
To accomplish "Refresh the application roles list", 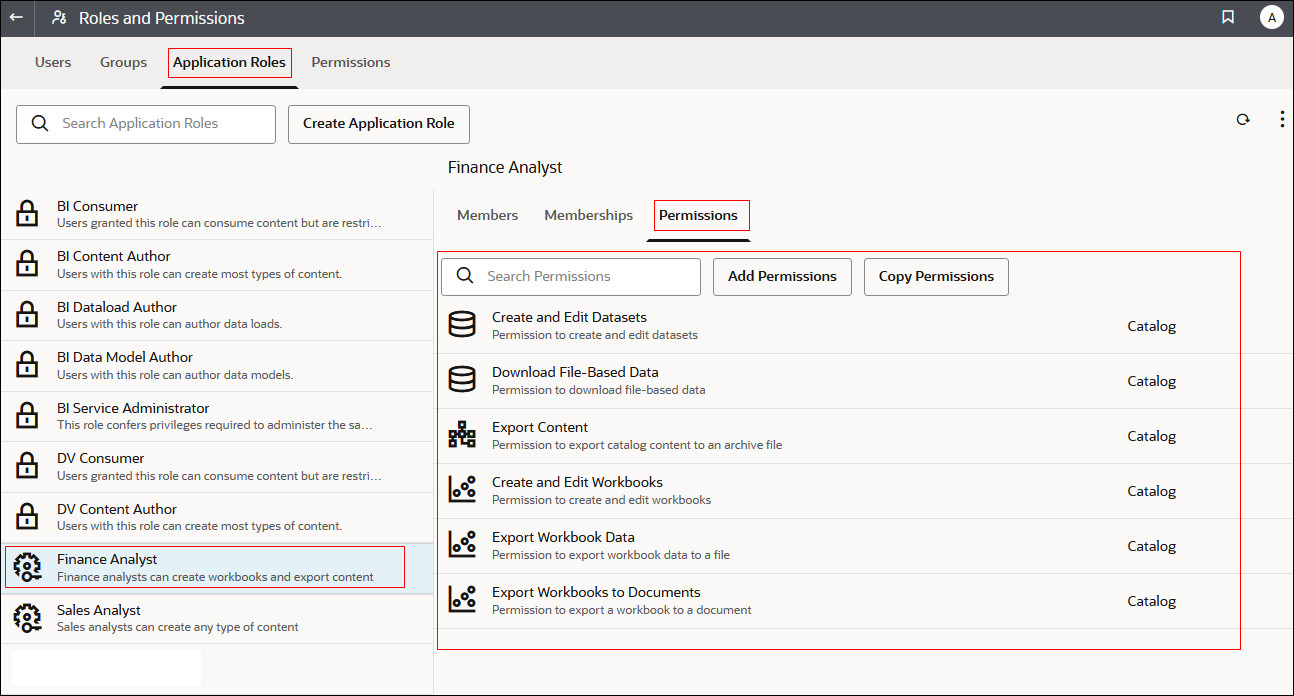I will [x=1243, y=118].
